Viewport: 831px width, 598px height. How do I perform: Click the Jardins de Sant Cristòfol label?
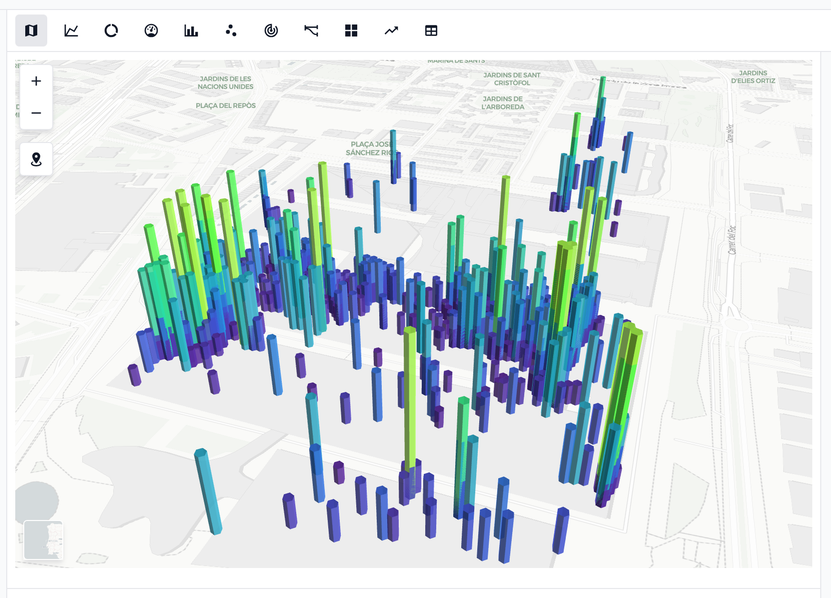coord(512,78)
